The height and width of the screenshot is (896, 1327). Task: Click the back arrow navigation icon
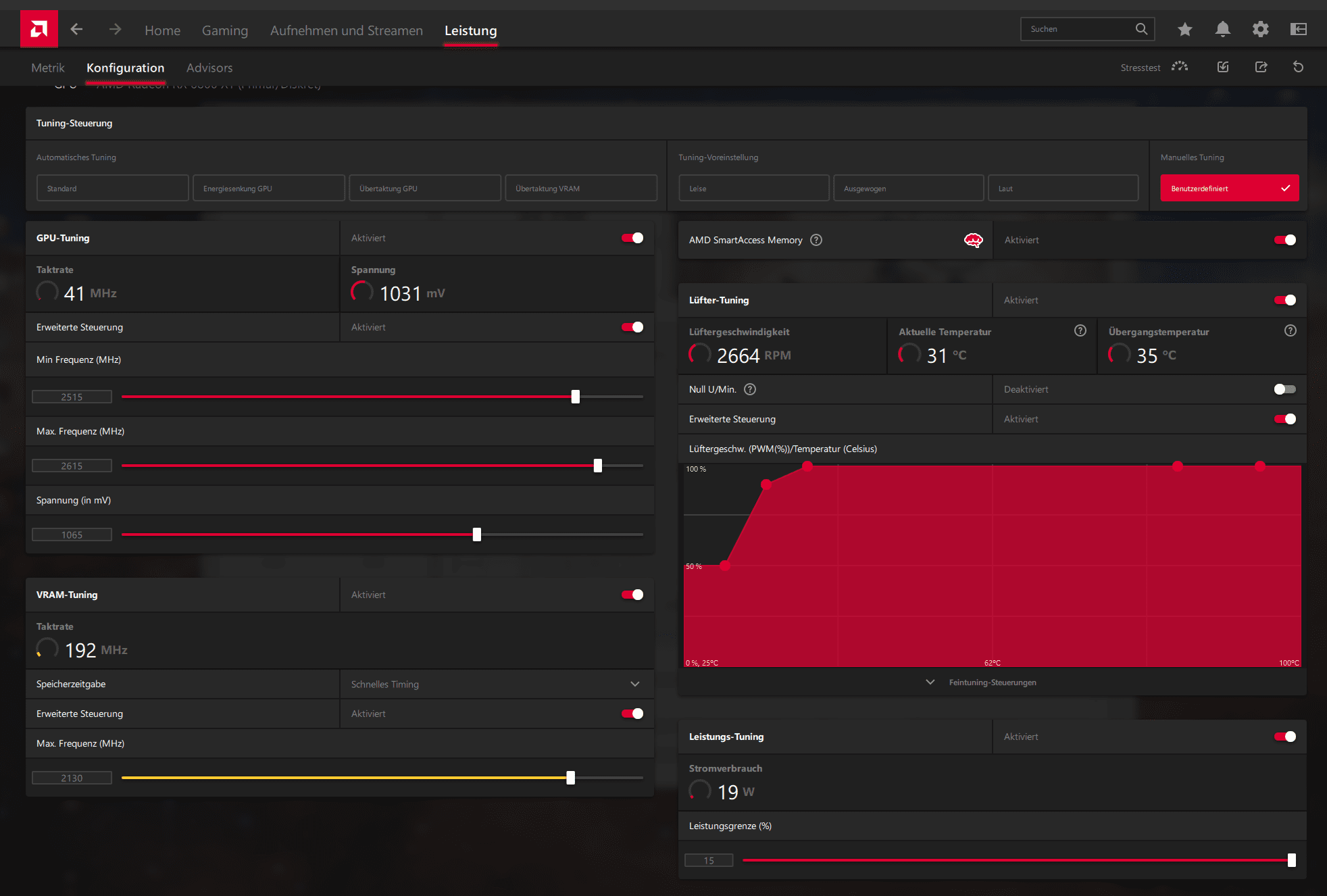tap(76, 29)
